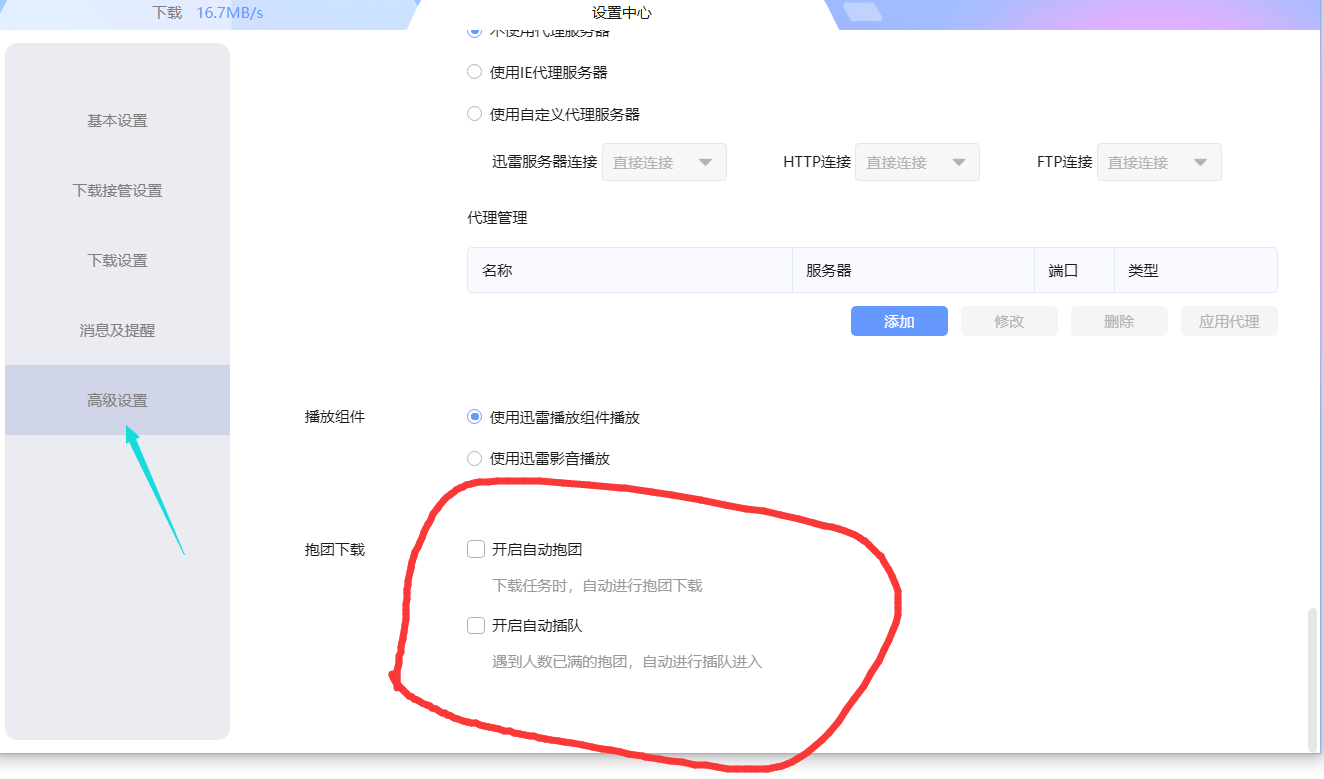
Task: Click the 添加 button to add proxy
Action: pos(898,320)
